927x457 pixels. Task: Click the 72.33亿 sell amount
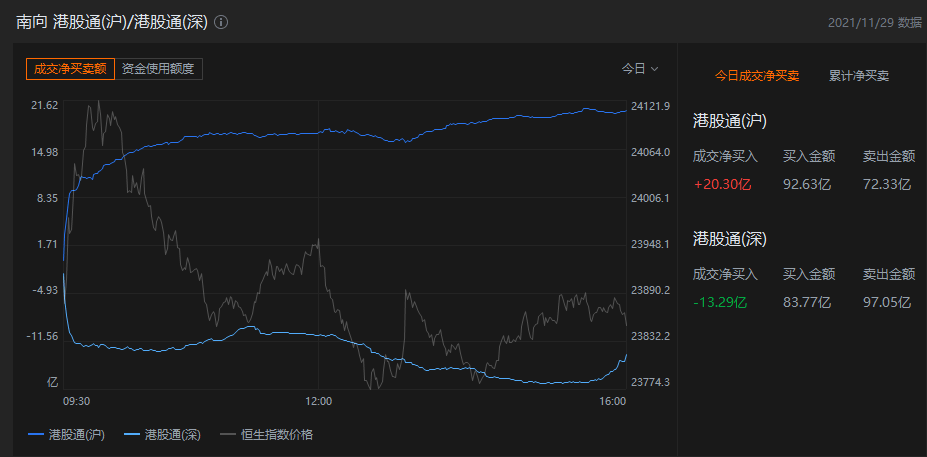point(887,184)
